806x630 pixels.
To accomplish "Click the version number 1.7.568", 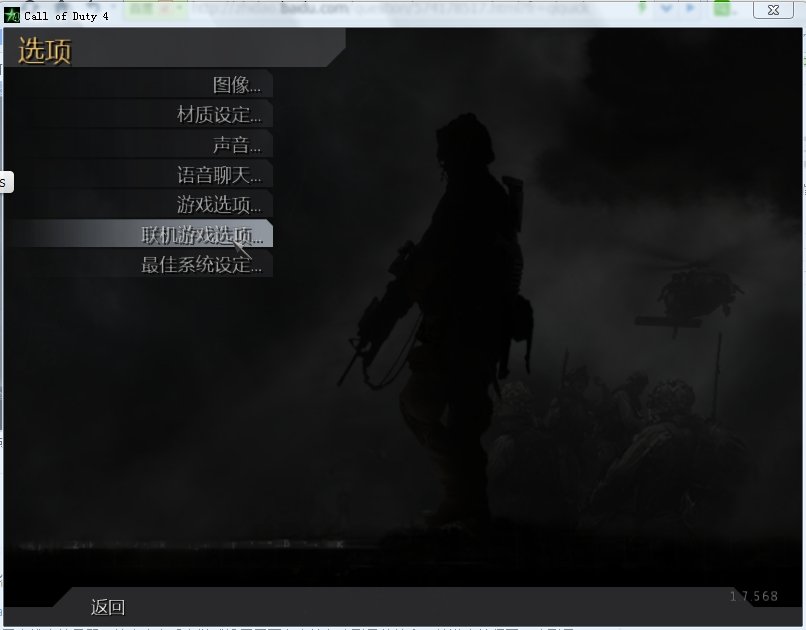I will 753,596.
